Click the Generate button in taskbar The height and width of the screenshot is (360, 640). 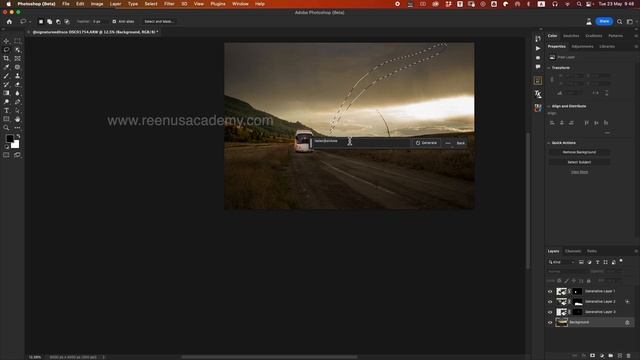tap(426, 143)
